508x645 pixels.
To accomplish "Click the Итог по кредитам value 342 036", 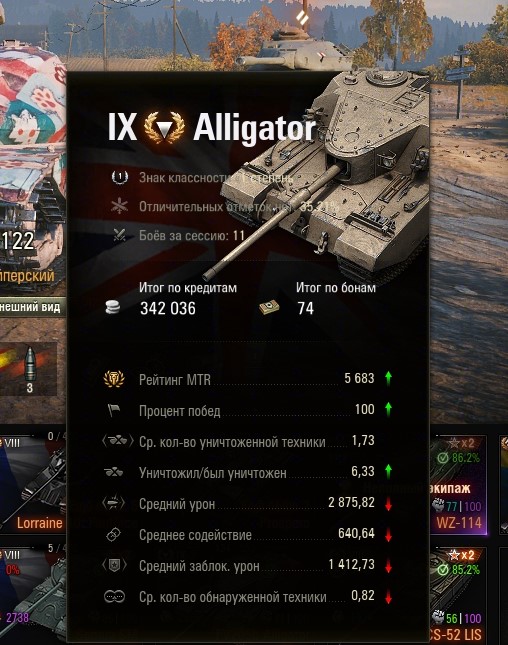I will click(x=168, y=309).
